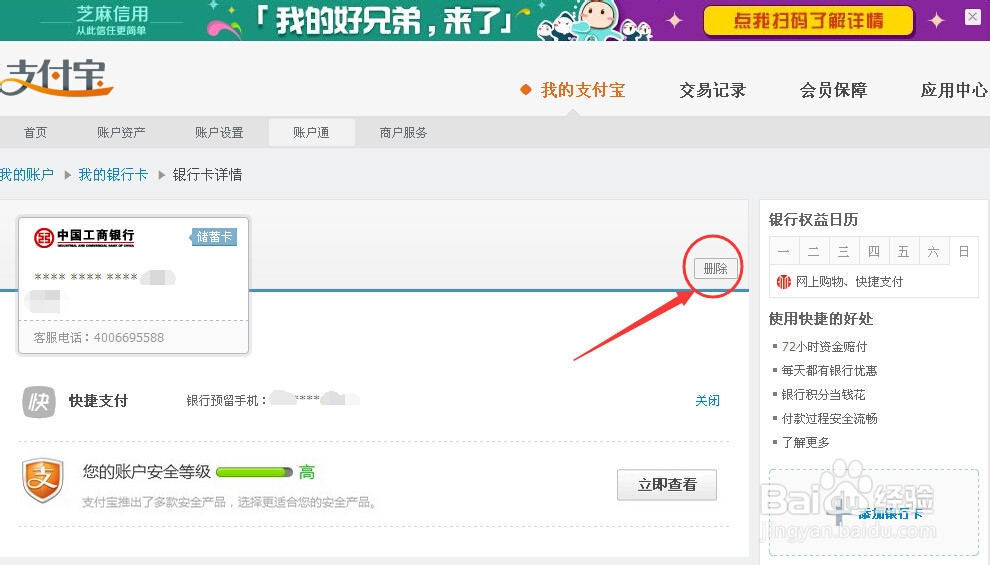Select 三 in bank benefits calendar

pyautogui.click(x=844, y=252)
